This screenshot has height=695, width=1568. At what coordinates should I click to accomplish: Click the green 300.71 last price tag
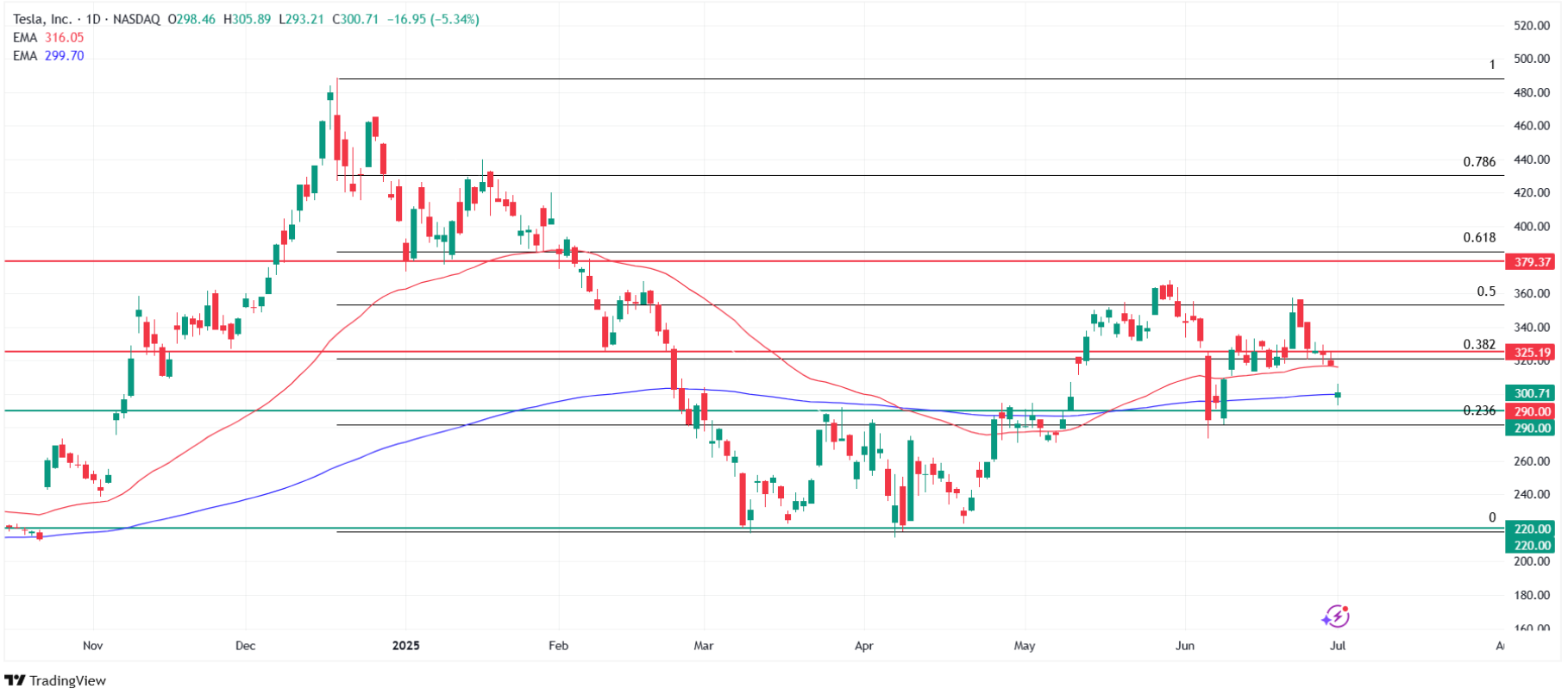pos(1531,393)
